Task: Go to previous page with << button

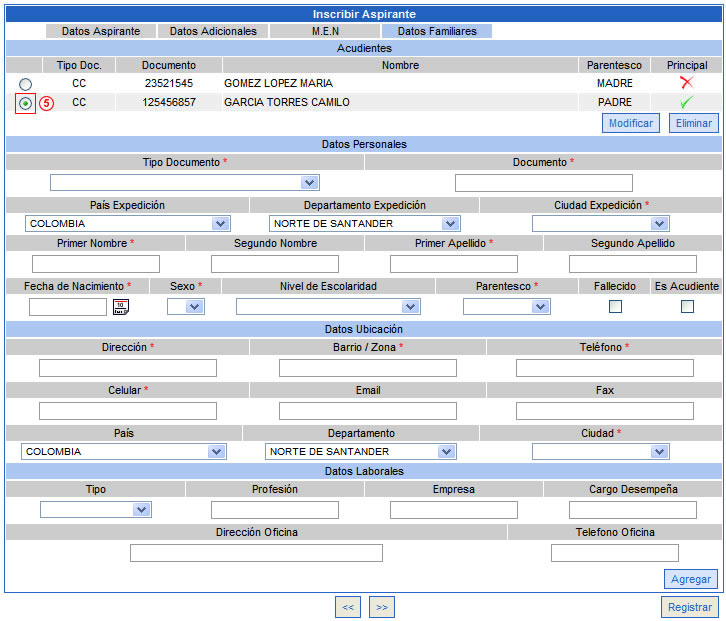Action: tap(348, 606)
